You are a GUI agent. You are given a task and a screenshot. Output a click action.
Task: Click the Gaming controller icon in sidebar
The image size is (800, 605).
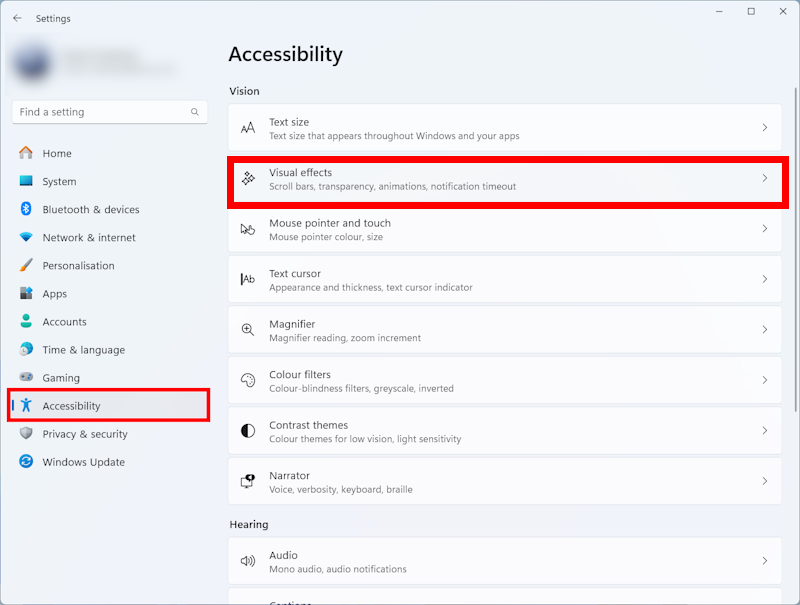click(26, 378)
